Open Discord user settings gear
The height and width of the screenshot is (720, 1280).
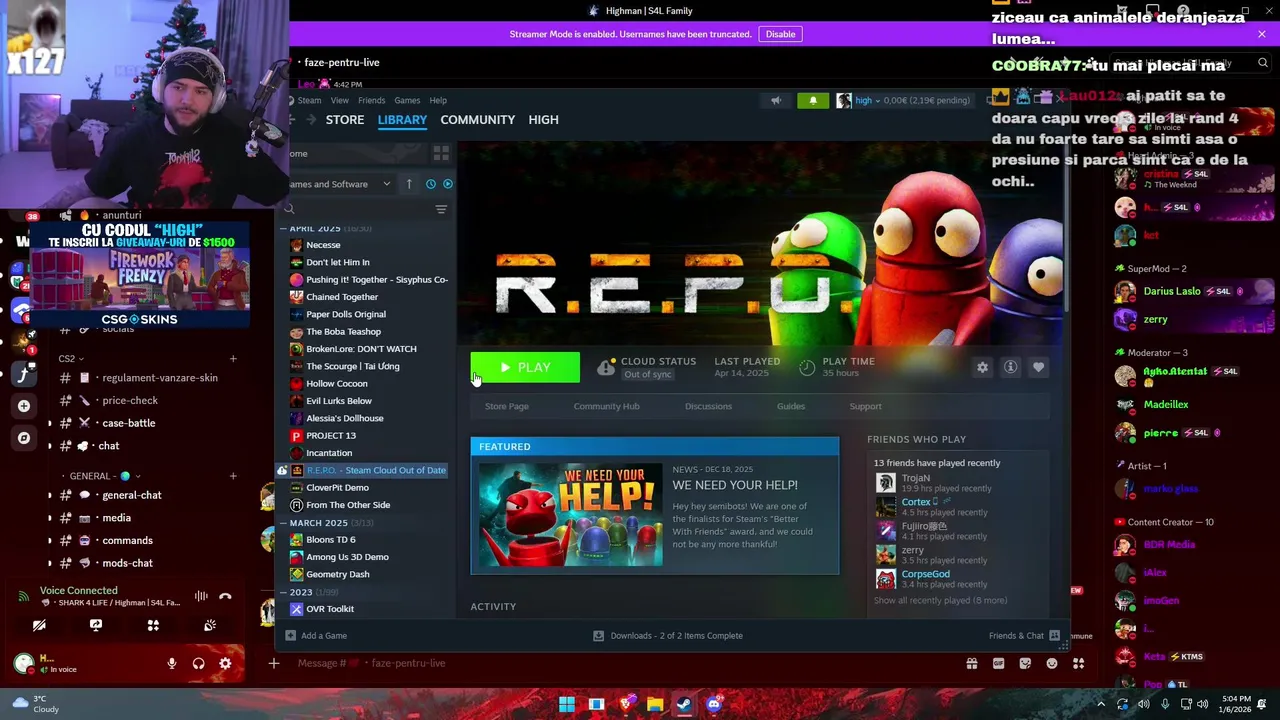(225, 663)
